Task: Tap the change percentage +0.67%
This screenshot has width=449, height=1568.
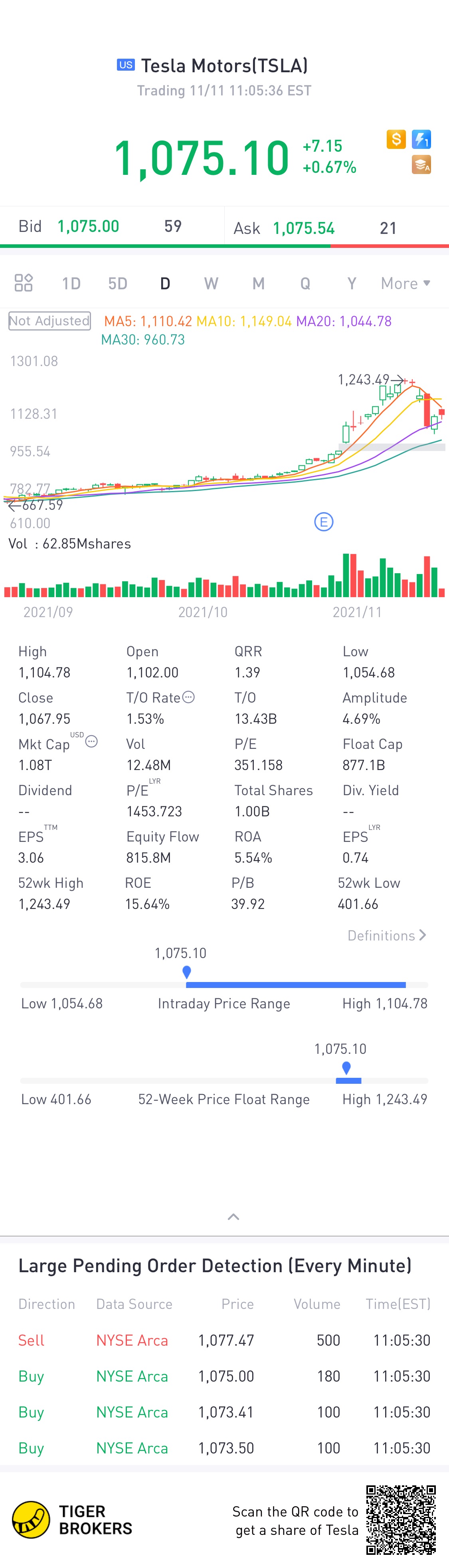Action: click(330, 167)
